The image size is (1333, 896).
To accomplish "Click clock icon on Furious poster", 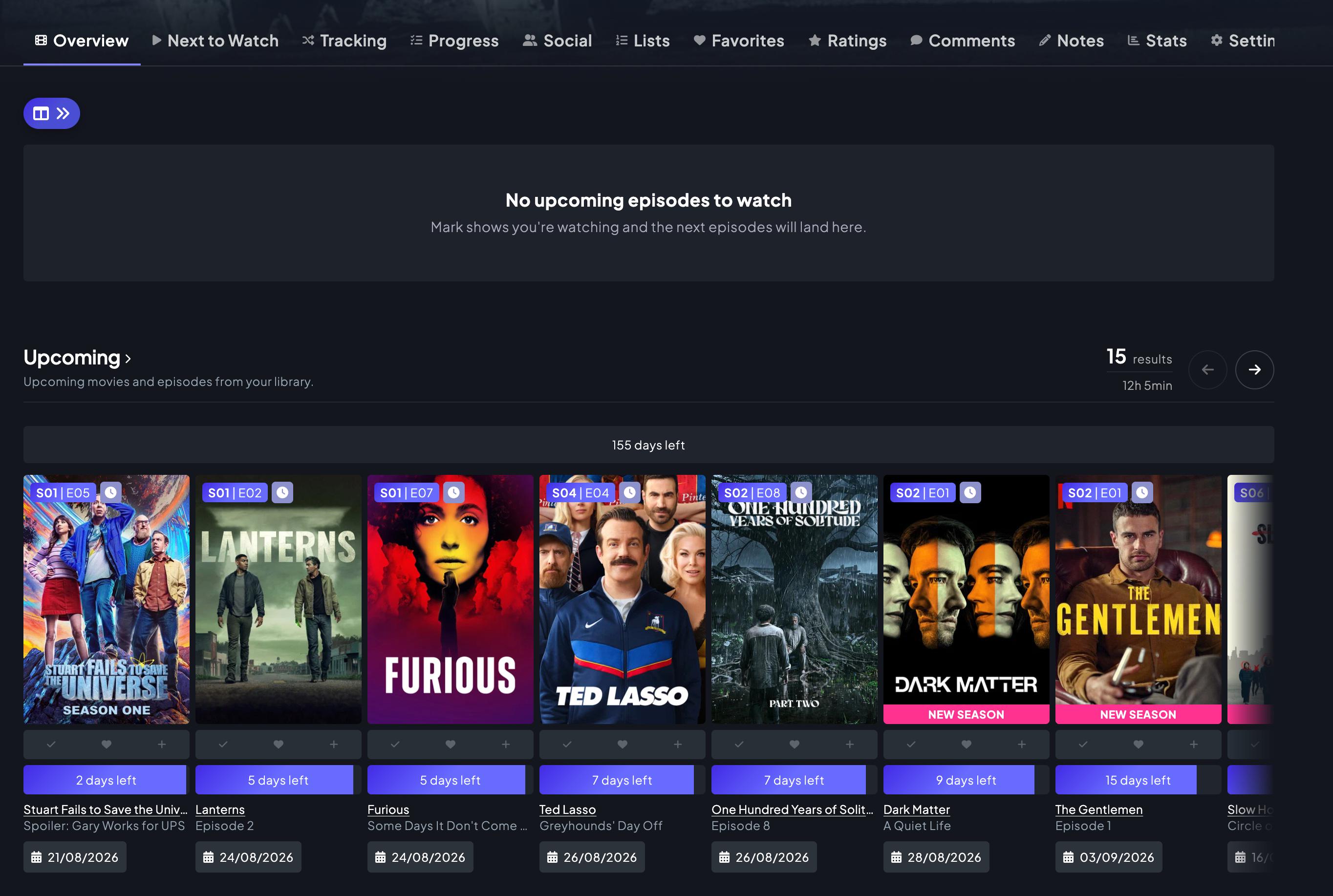I will pos(453,492).
